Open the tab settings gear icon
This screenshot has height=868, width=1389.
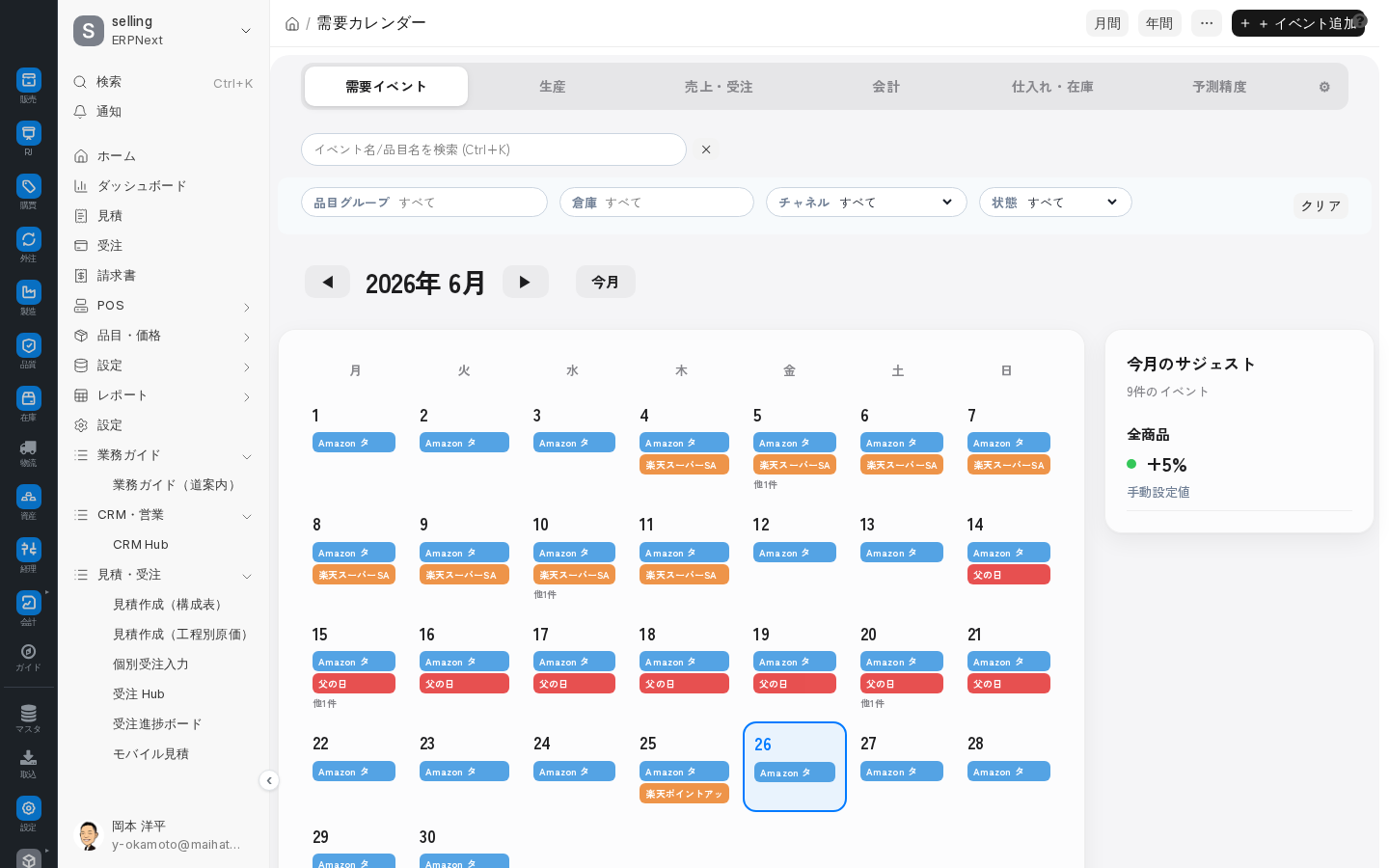[x=1324, y=87]
